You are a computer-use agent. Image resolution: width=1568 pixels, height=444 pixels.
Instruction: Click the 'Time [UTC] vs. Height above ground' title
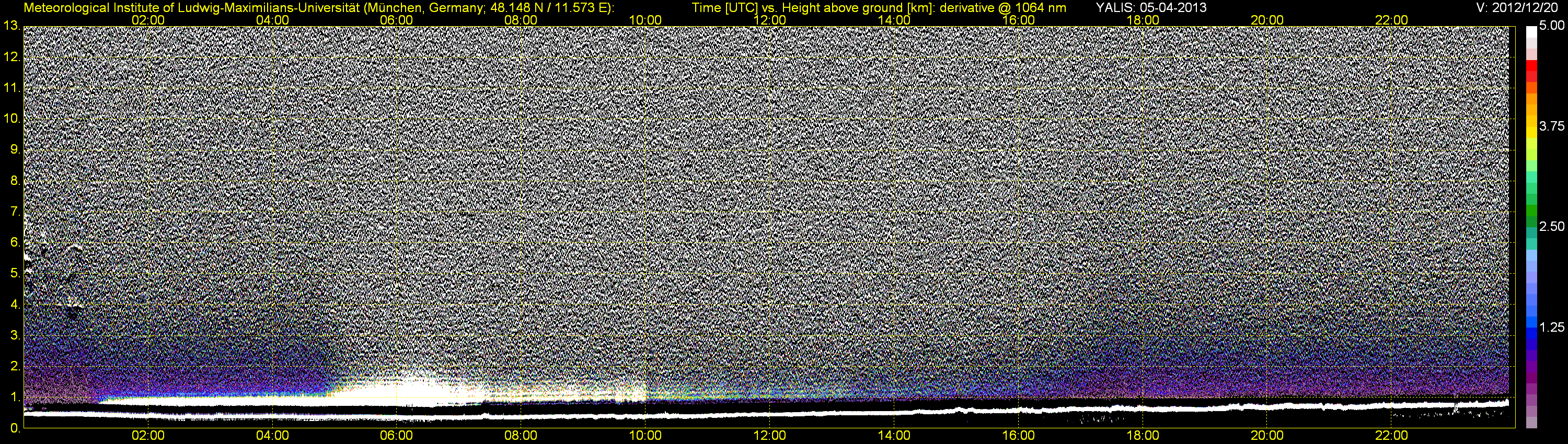879,7
